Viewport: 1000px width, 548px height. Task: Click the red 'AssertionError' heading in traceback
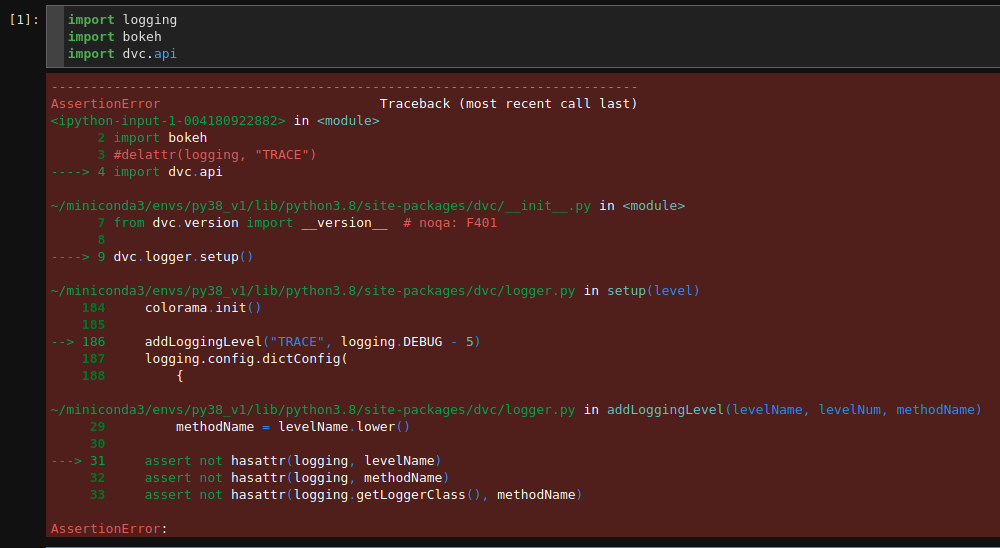(105, 103)
